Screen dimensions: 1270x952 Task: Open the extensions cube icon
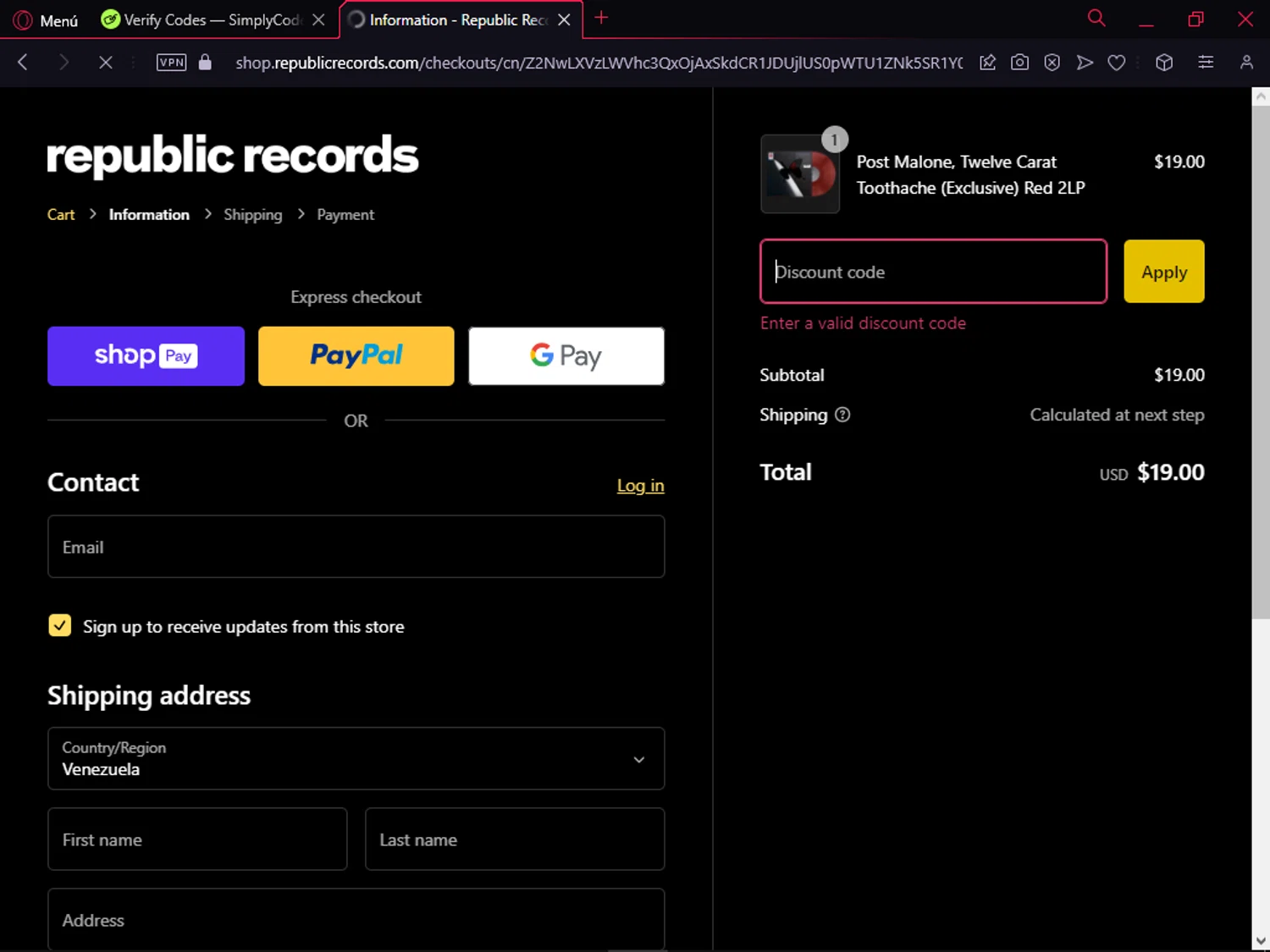click(x=1164, y=62)
